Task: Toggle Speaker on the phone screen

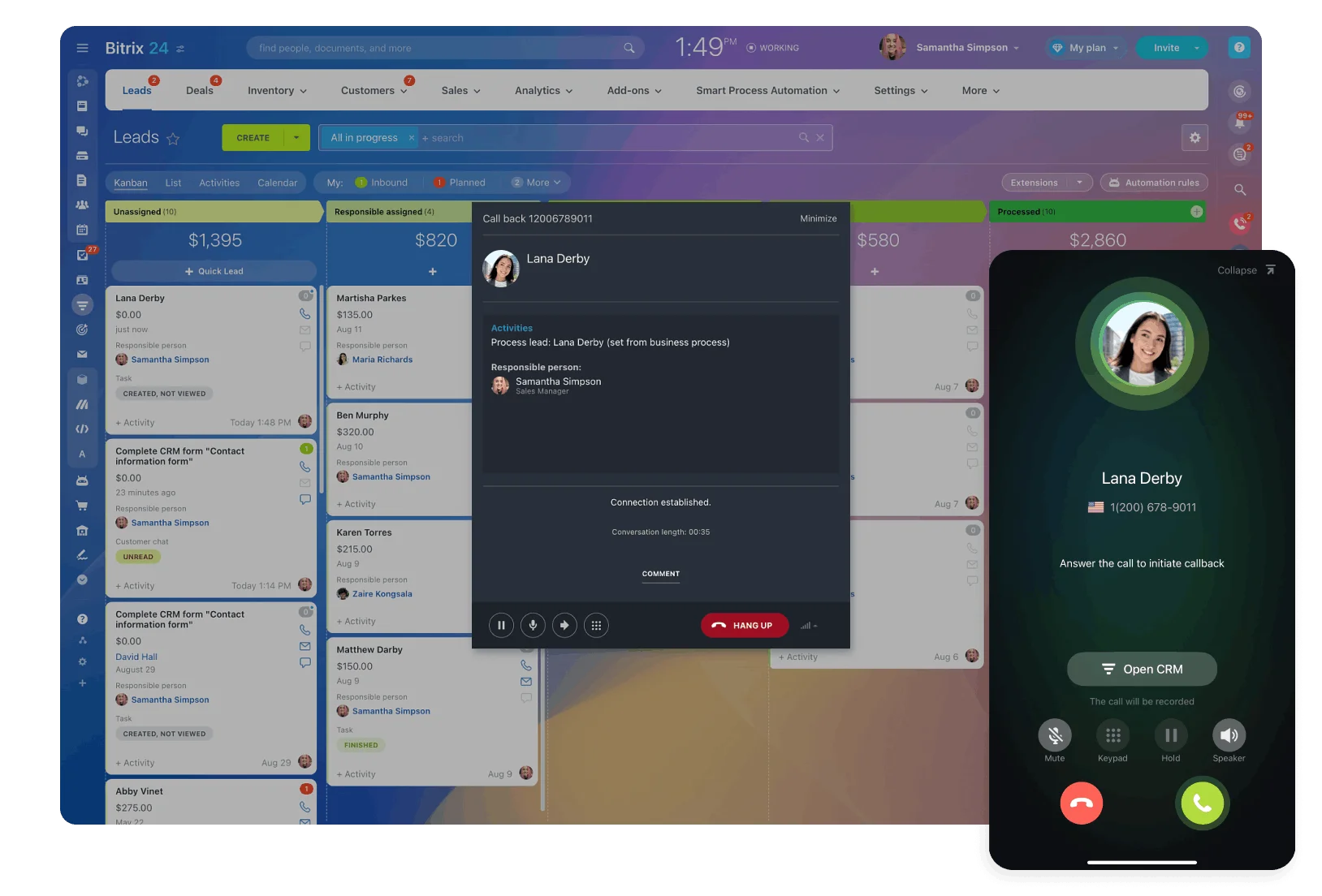Action: (x=1229, y=735)
